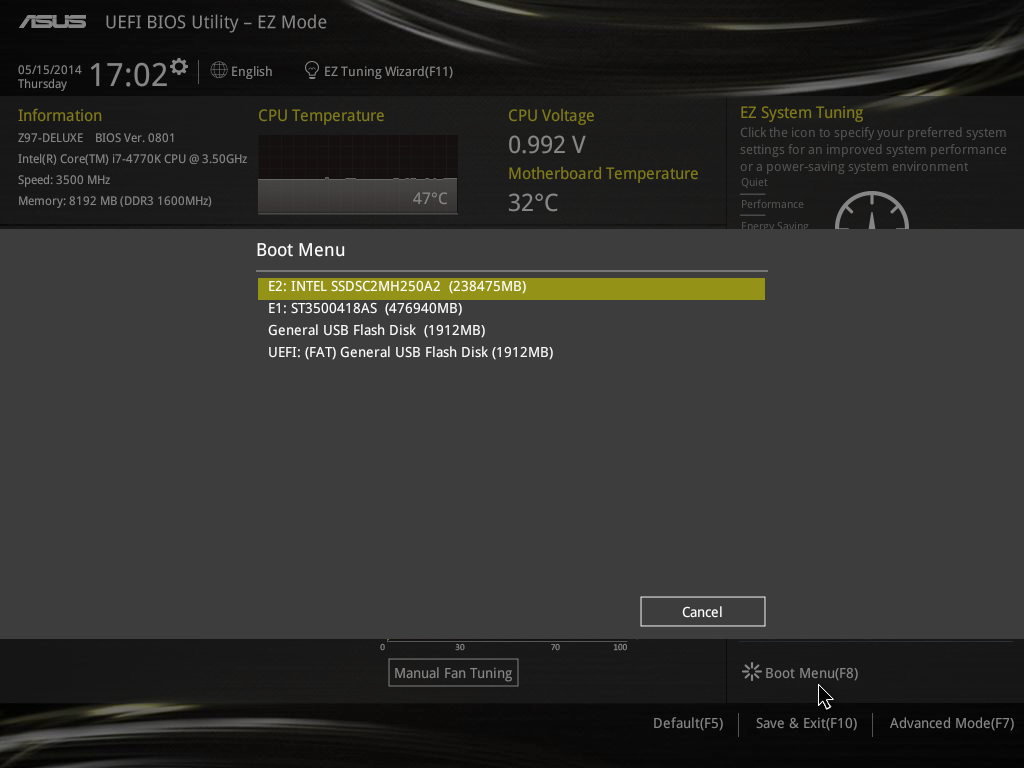Open EZ Tuning Wizard(F11)
The width and height of the screenshot is (1024, 768).
[x=389, y=71]
